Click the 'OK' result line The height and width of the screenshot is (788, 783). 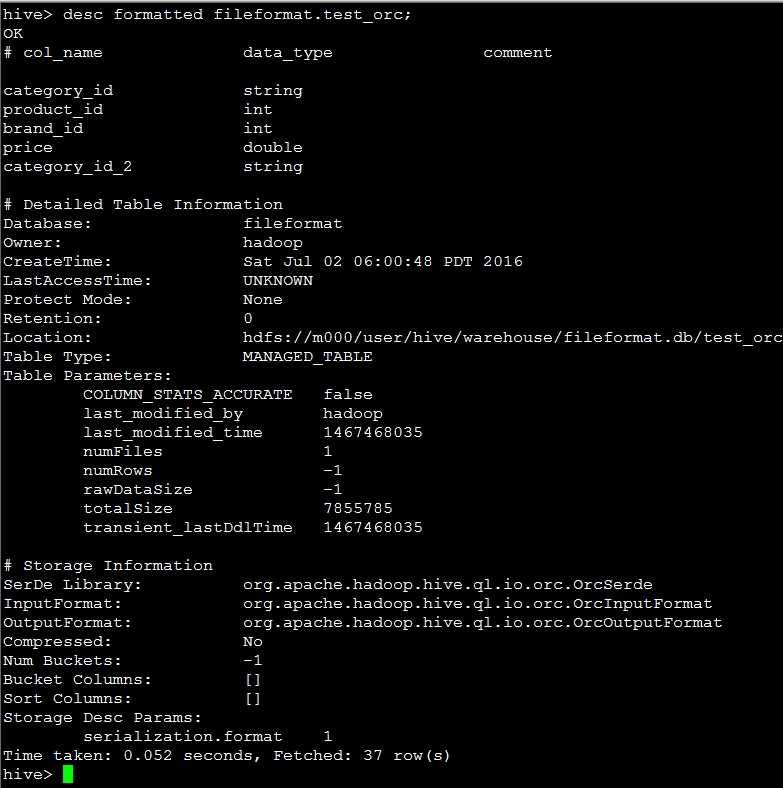click(x=13, y=34)
